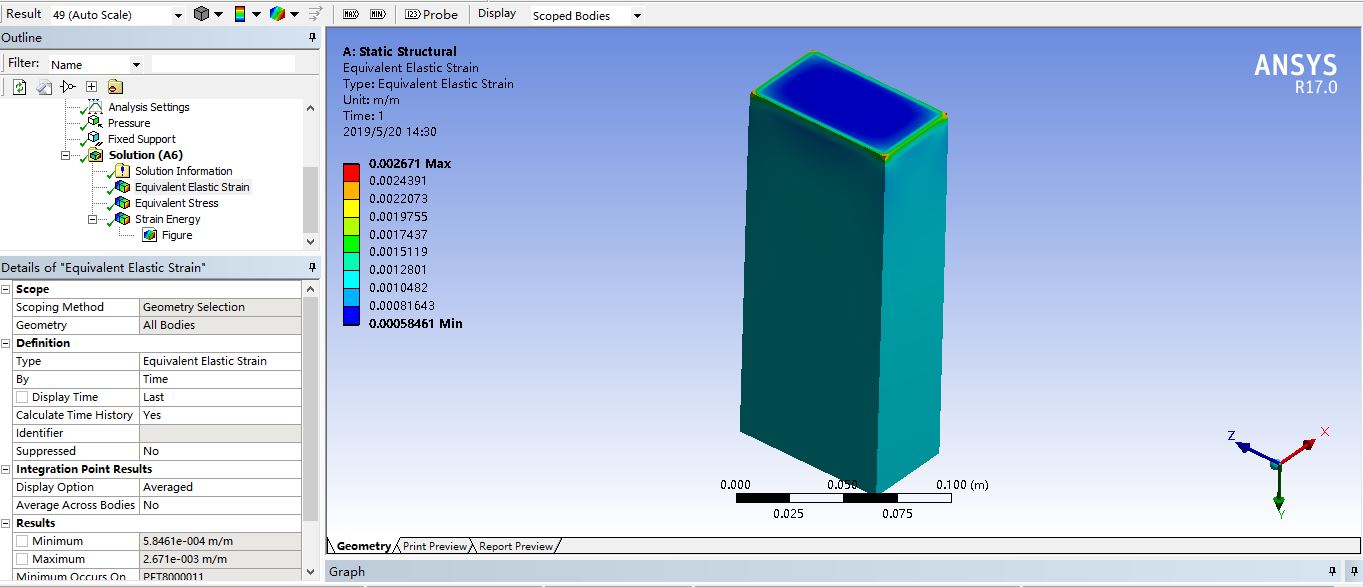Pin the Outline panel with pushpin icon

pos(312,38)
